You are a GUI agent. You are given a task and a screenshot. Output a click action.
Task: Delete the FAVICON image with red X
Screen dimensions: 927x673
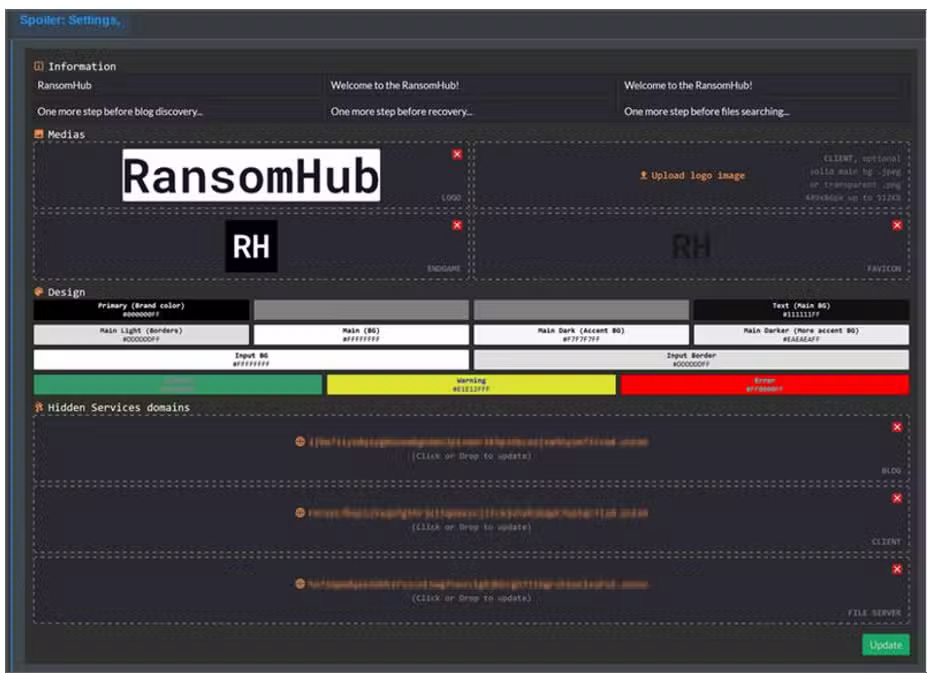(897, 226)
